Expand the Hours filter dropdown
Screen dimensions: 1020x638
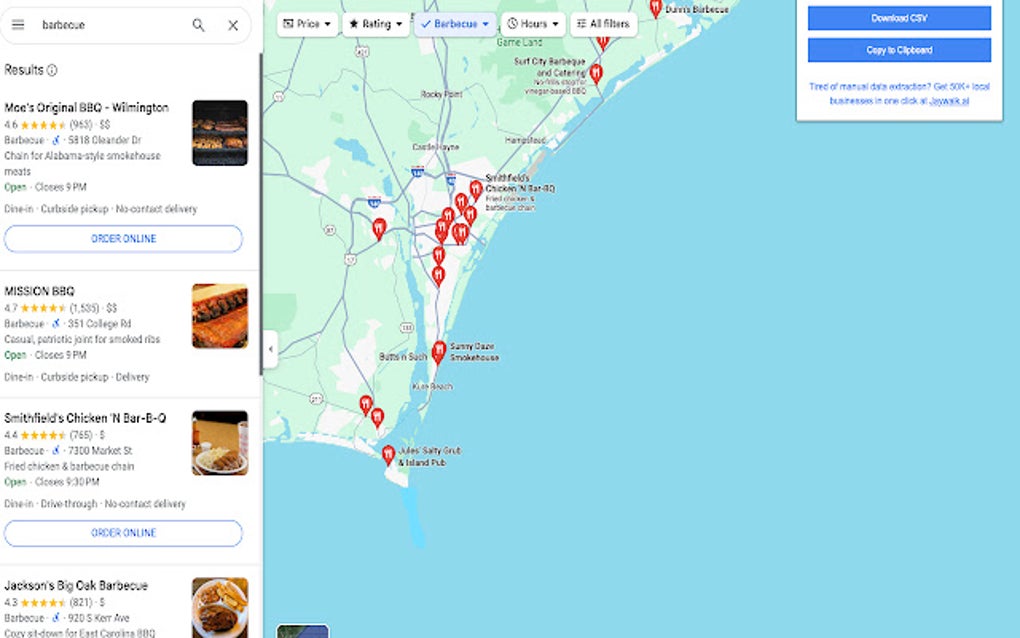(x=533, y=24)
